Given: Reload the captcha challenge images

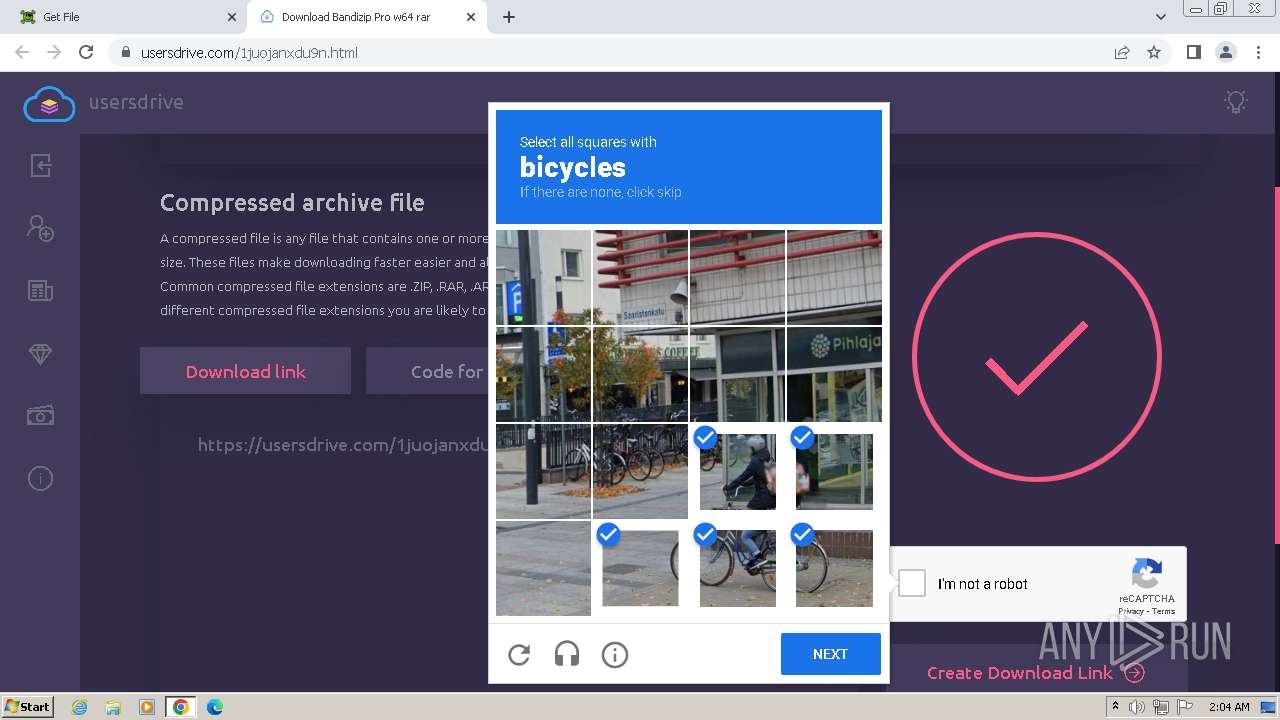Looking at the screenshot, I should 519,655.
